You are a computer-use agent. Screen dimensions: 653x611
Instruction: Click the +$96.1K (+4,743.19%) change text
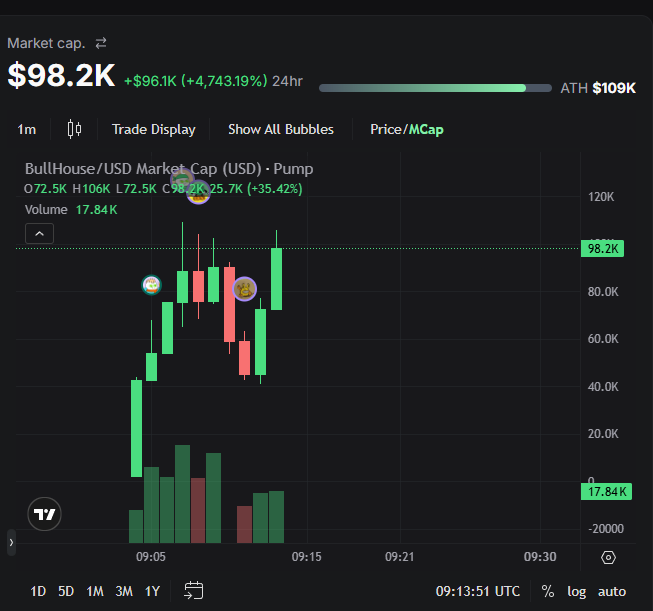point(196,81)
